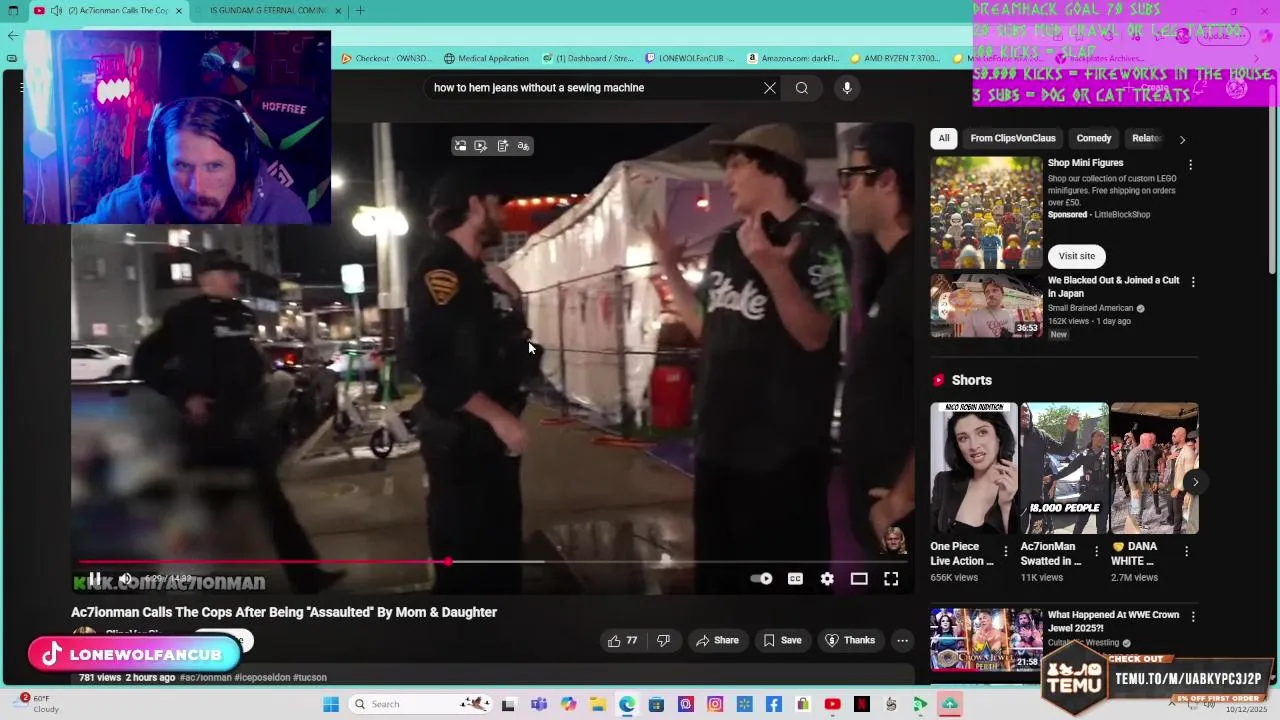
Task: Start voice search with the microphone icon
Action: tap(847, 88)
